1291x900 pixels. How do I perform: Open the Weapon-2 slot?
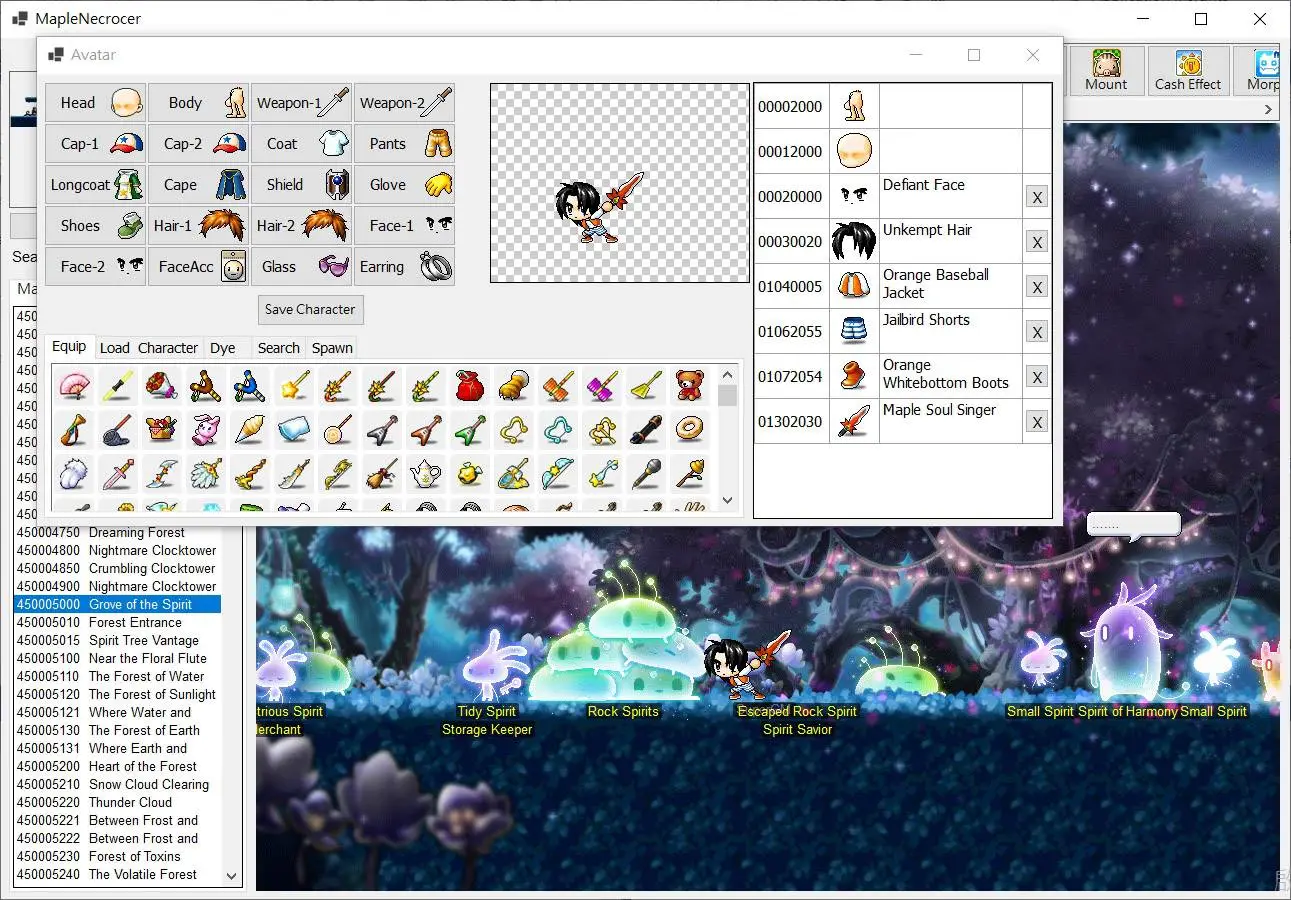pyautogui.click(x=405, y=102)
